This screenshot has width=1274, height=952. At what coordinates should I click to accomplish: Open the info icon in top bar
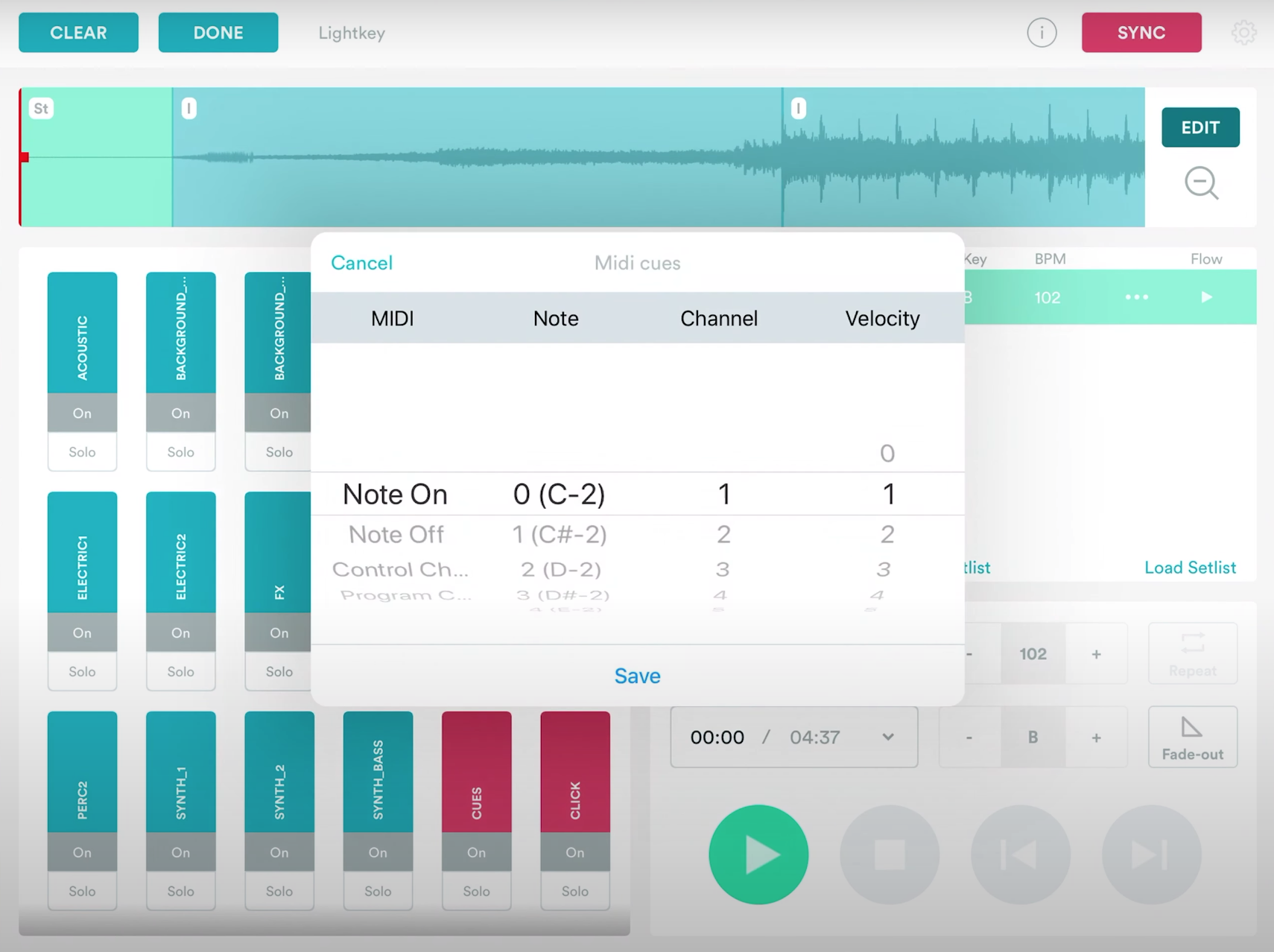1041,33
